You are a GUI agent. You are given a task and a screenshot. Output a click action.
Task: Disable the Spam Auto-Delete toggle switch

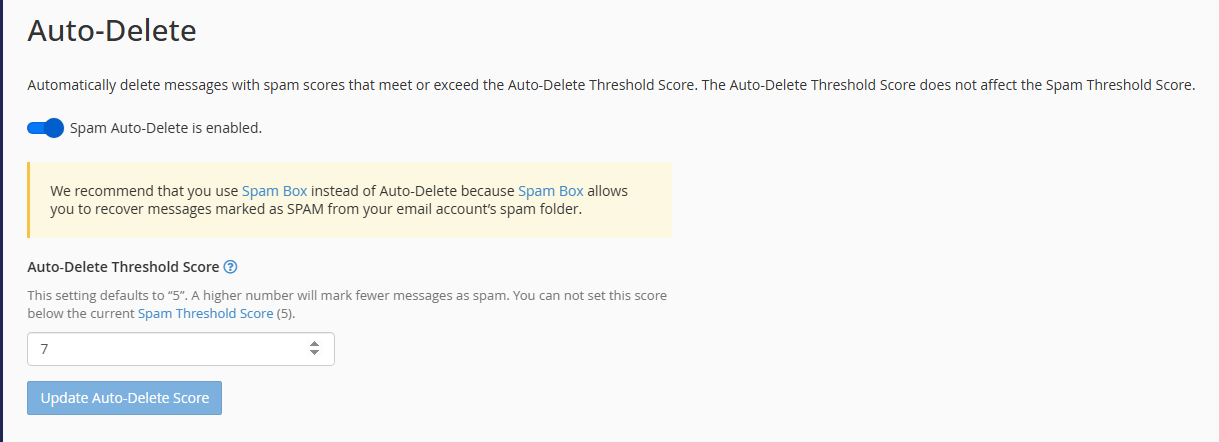point(45,128)
